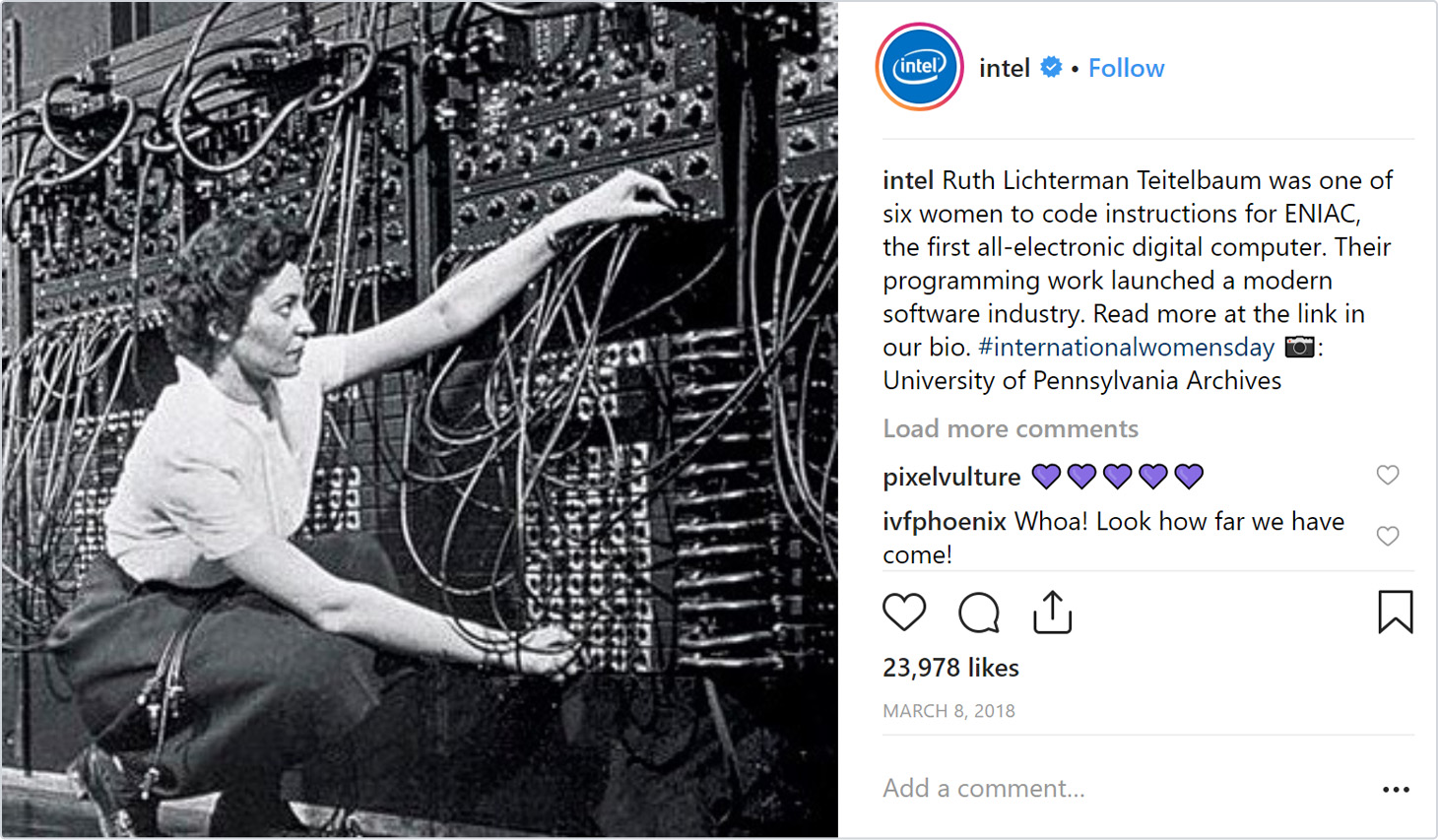Save the post with the bookmark icon

click(x=1395, y=612)
